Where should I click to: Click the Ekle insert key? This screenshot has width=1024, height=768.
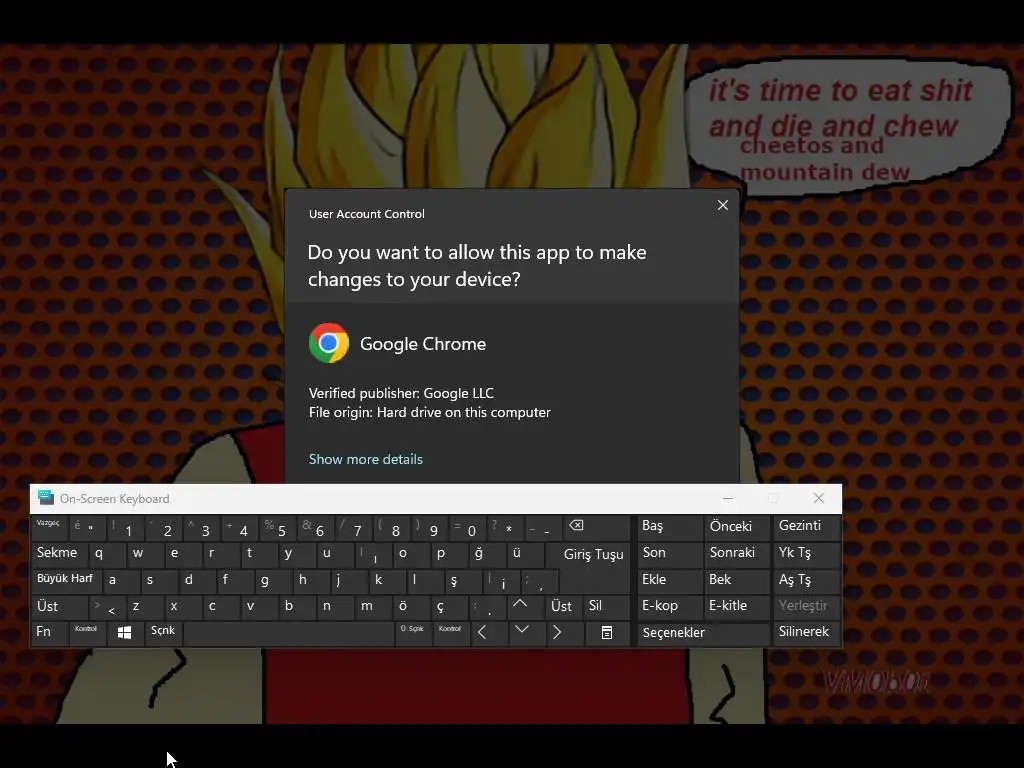(669, 580)
